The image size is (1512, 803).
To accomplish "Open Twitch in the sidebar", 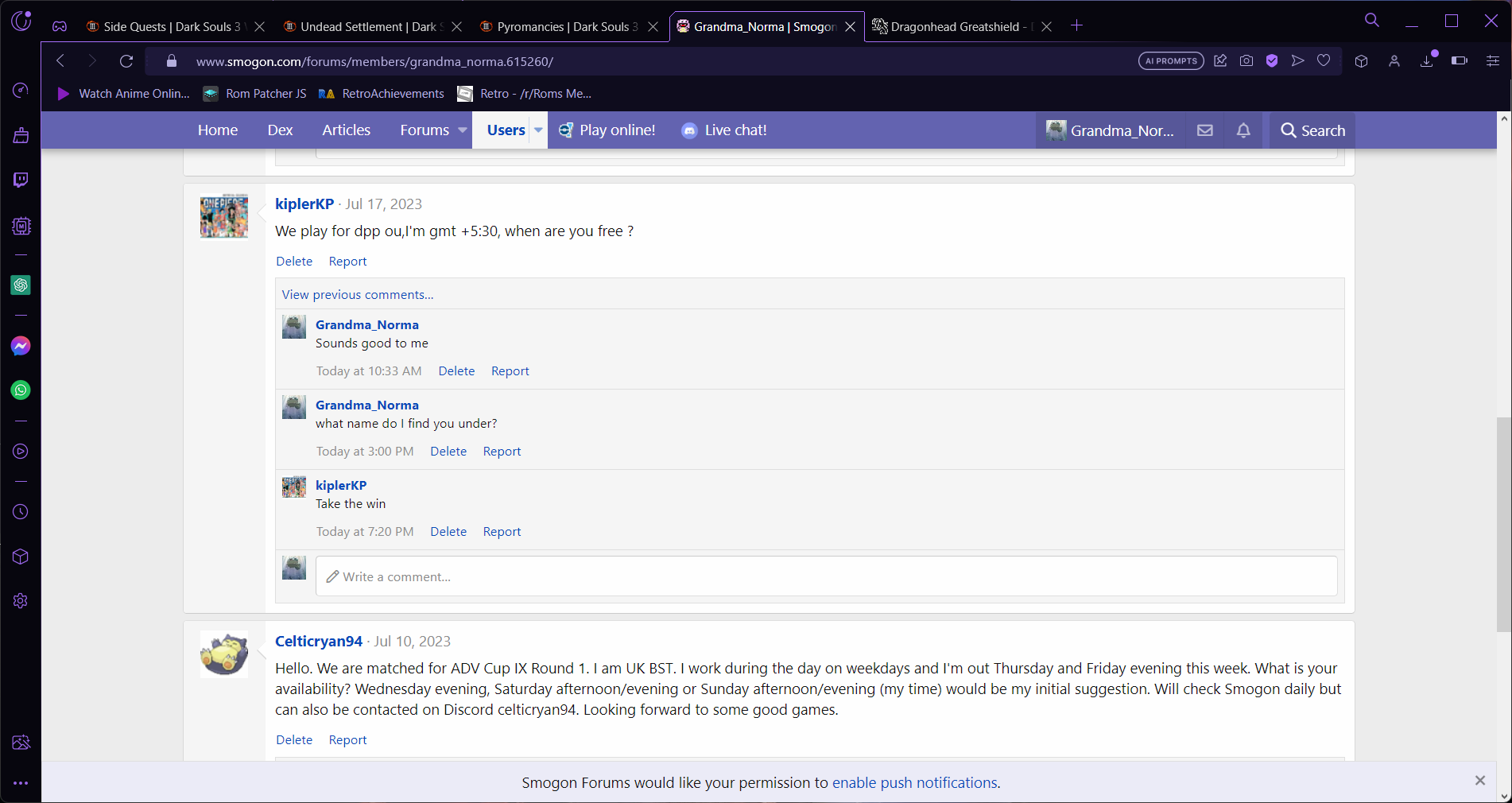I will (x=21, y=180).
